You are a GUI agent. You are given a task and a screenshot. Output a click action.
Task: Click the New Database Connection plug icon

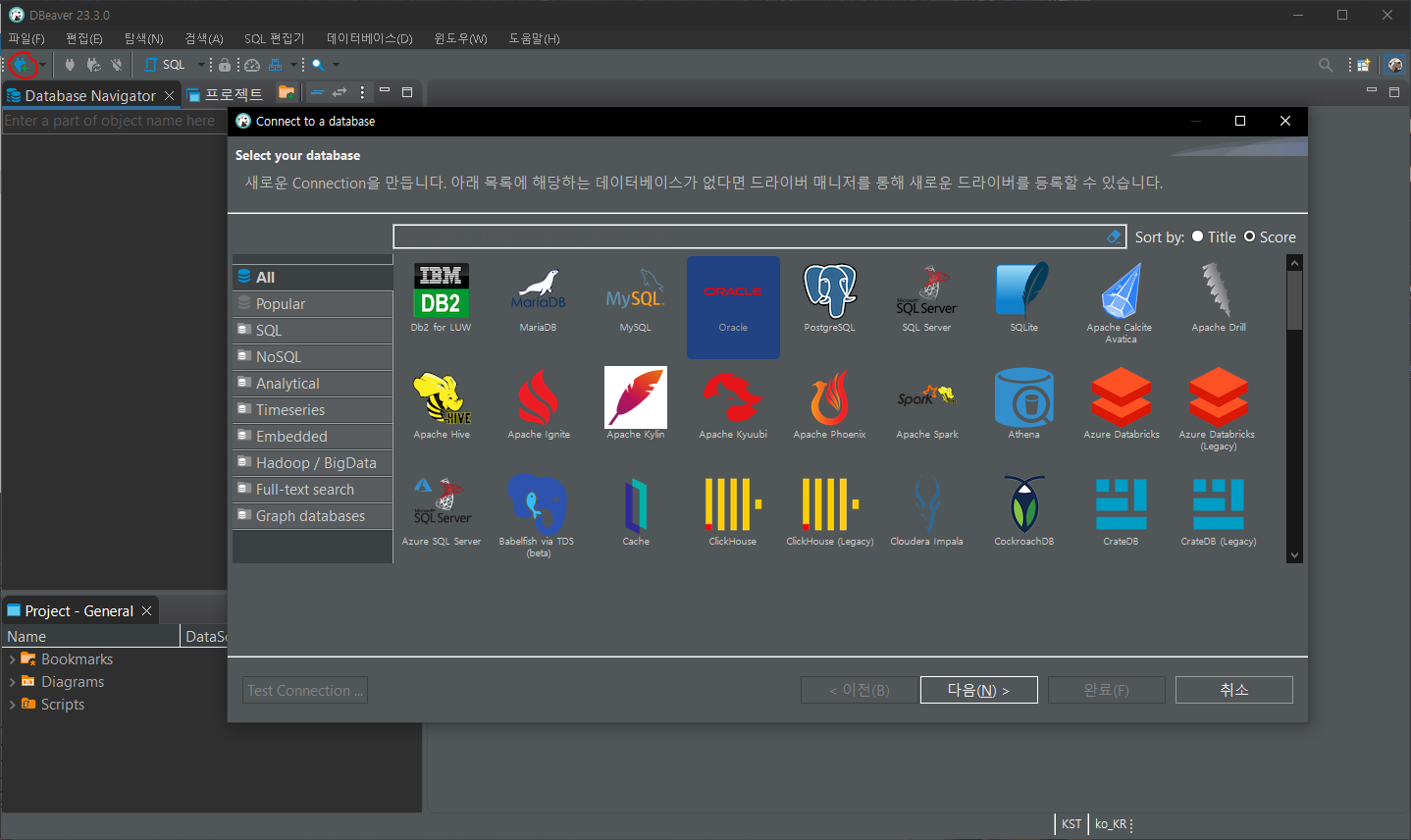coord(22,65)
